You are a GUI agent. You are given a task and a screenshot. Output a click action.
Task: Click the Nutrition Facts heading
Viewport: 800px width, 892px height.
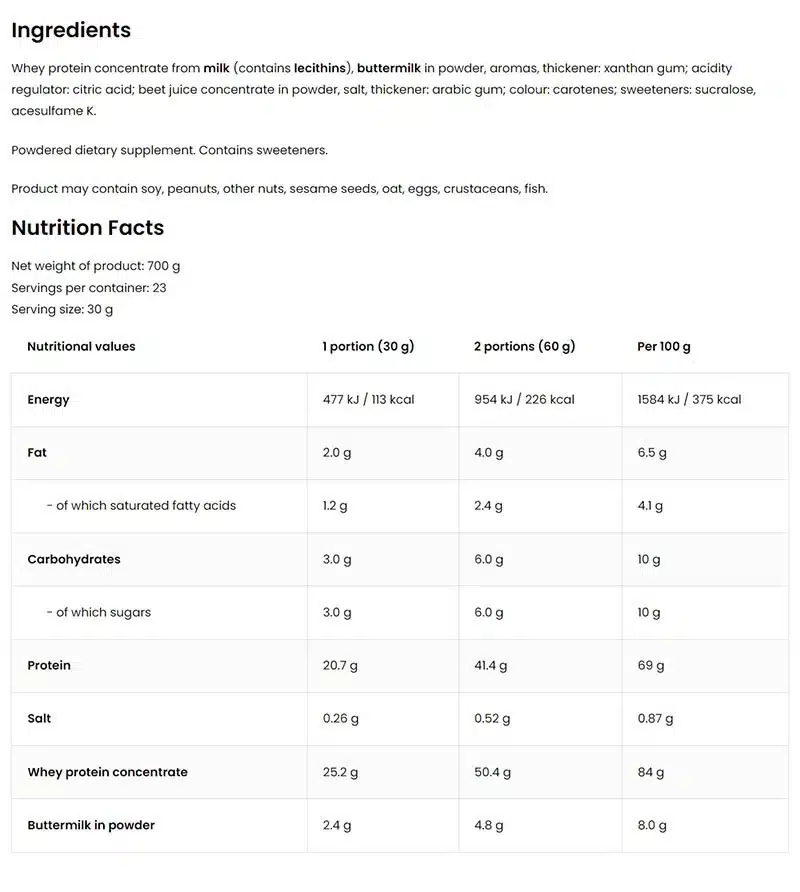pyautogui.click(x=87, y=228)
